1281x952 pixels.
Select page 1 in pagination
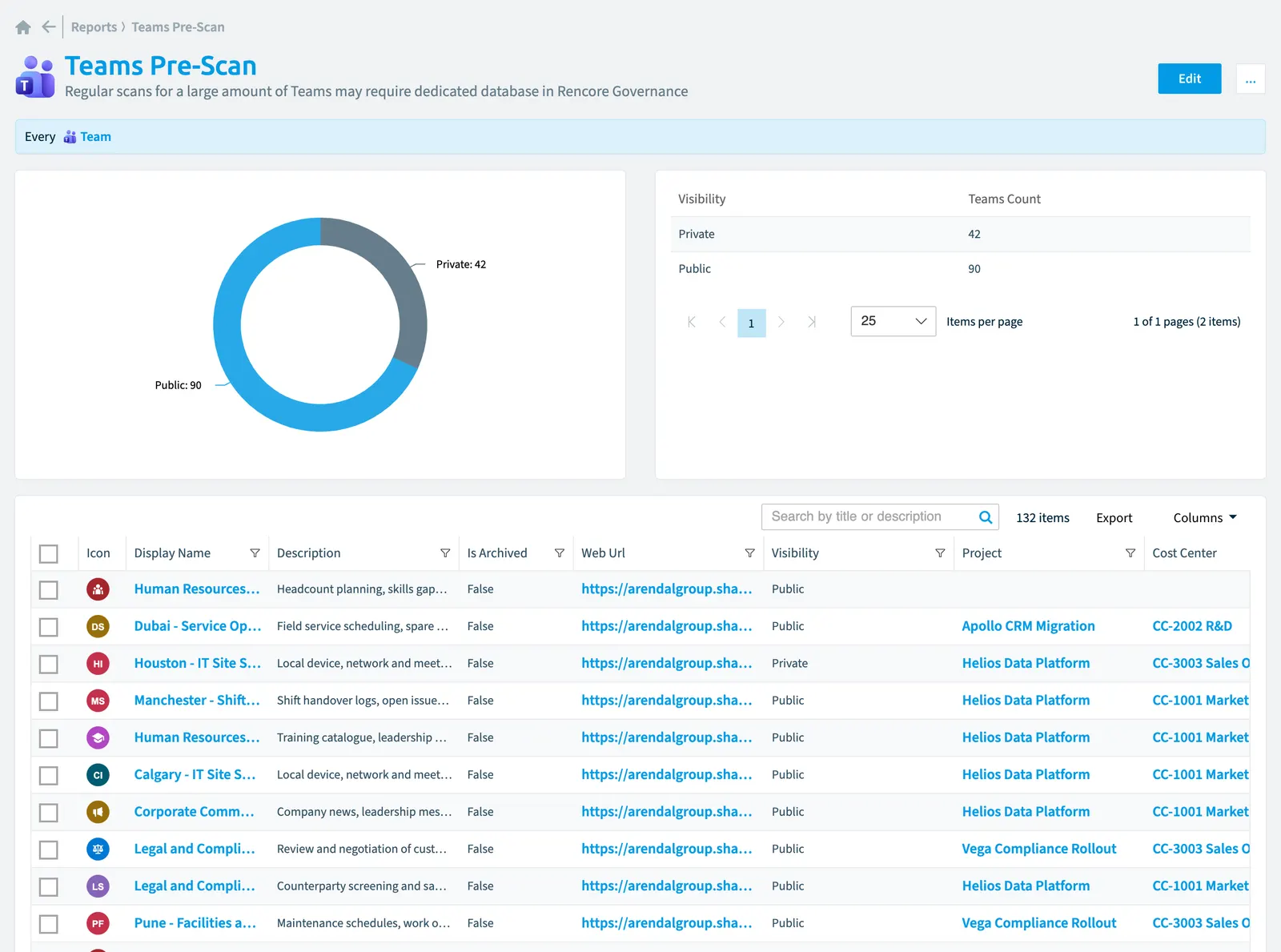[x=751, y=323]
